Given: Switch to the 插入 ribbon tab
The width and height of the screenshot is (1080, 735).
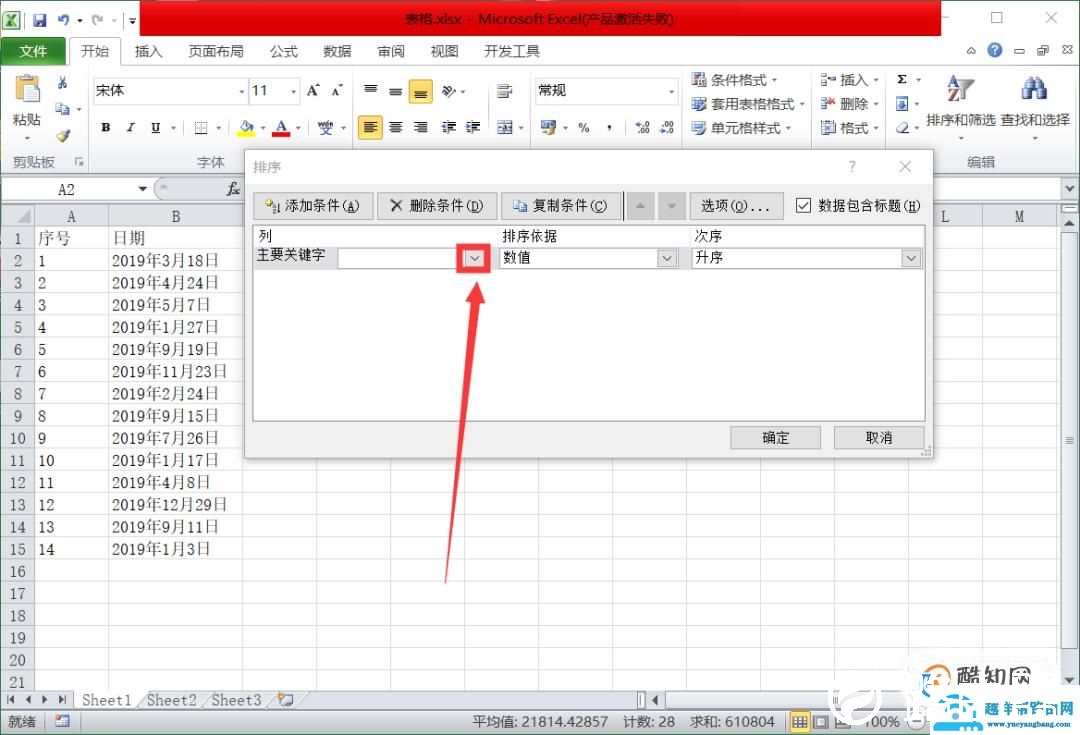Looking at the screenshot, I should click(148, 51).
